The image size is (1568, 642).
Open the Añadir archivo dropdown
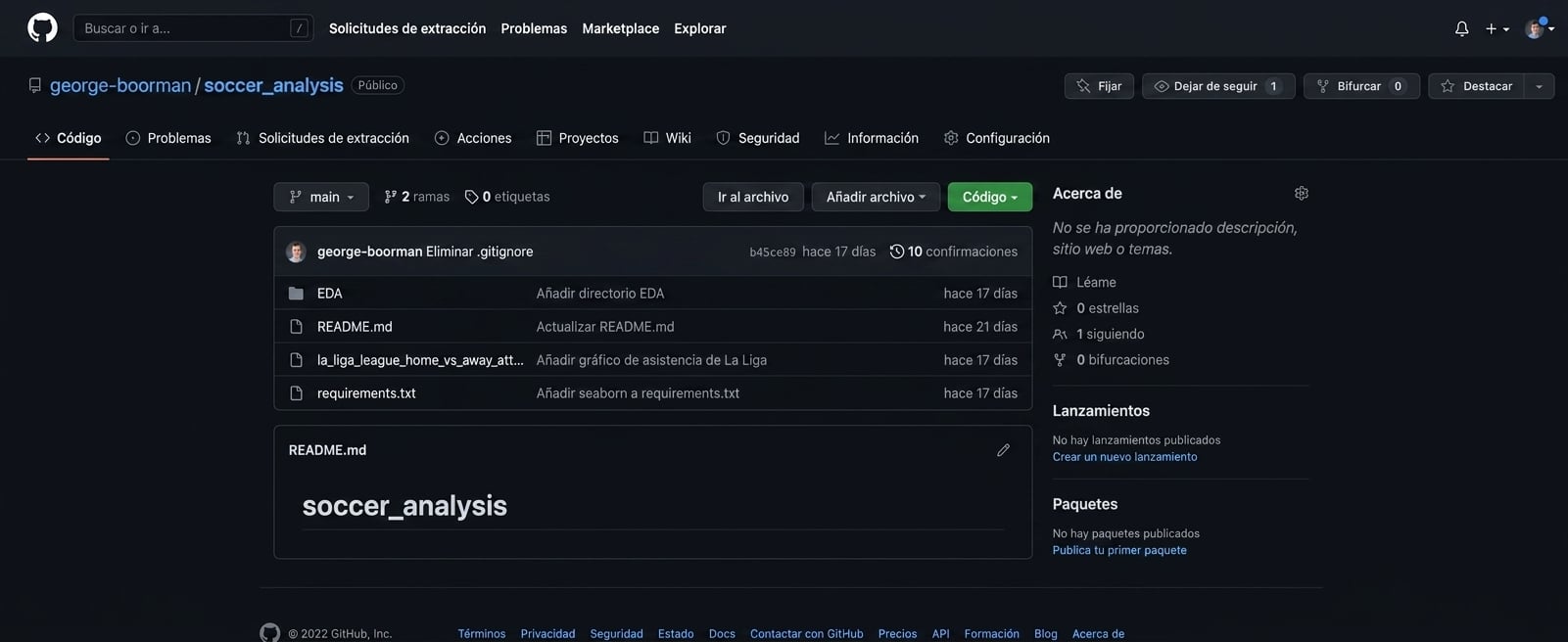pos(876,197)
